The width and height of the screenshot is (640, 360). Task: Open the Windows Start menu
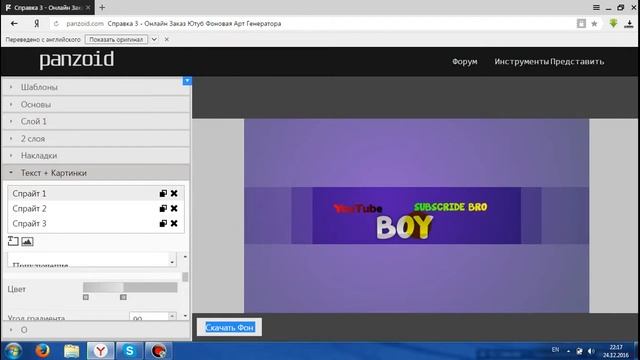click(13, 351)
